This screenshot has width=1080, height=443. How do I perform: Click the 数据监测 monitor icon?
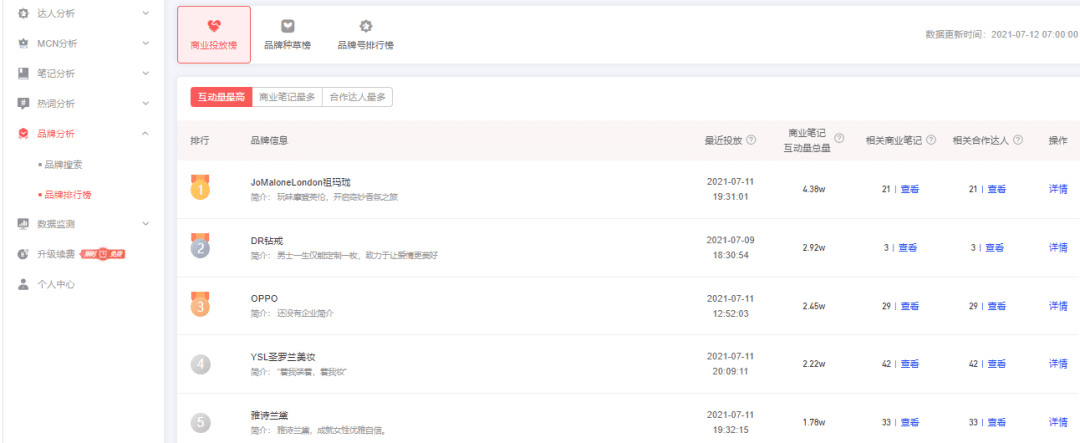(23, 224)
